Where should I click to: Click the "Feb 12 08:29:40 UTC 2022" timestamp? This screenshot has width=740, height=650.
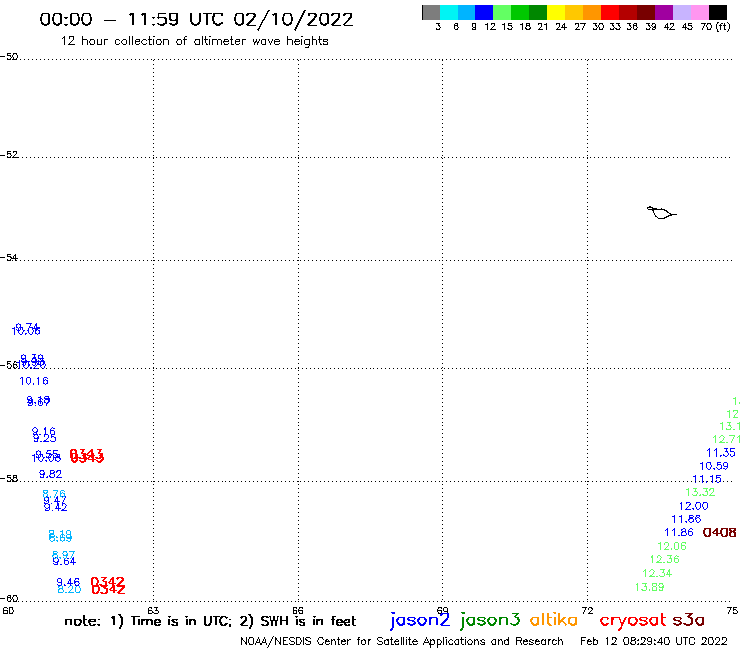pos(654,641)
